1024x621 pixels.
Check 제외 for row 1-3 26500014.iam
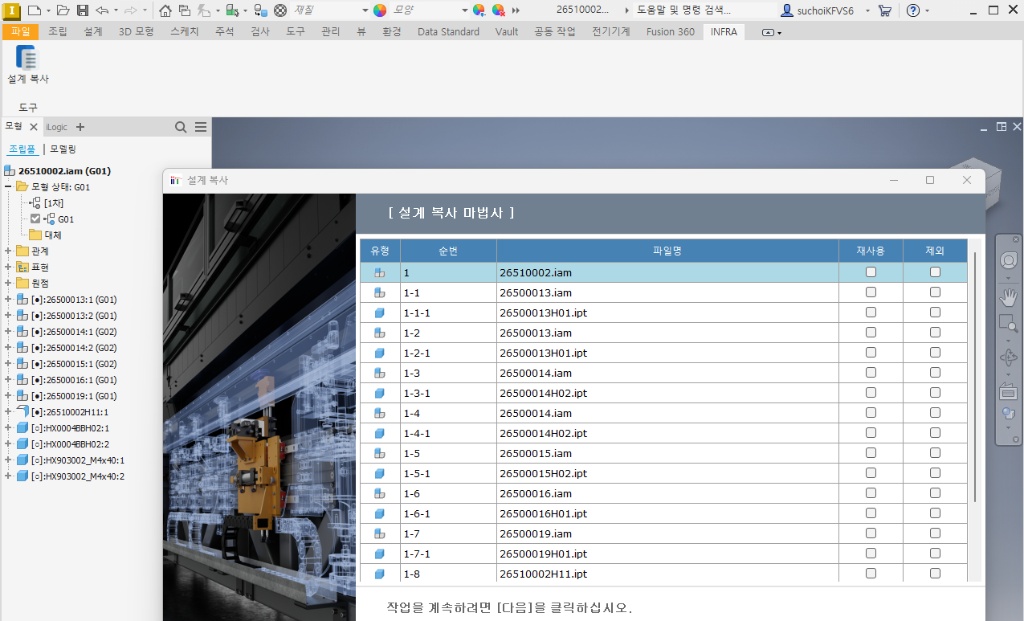point(935,373)
